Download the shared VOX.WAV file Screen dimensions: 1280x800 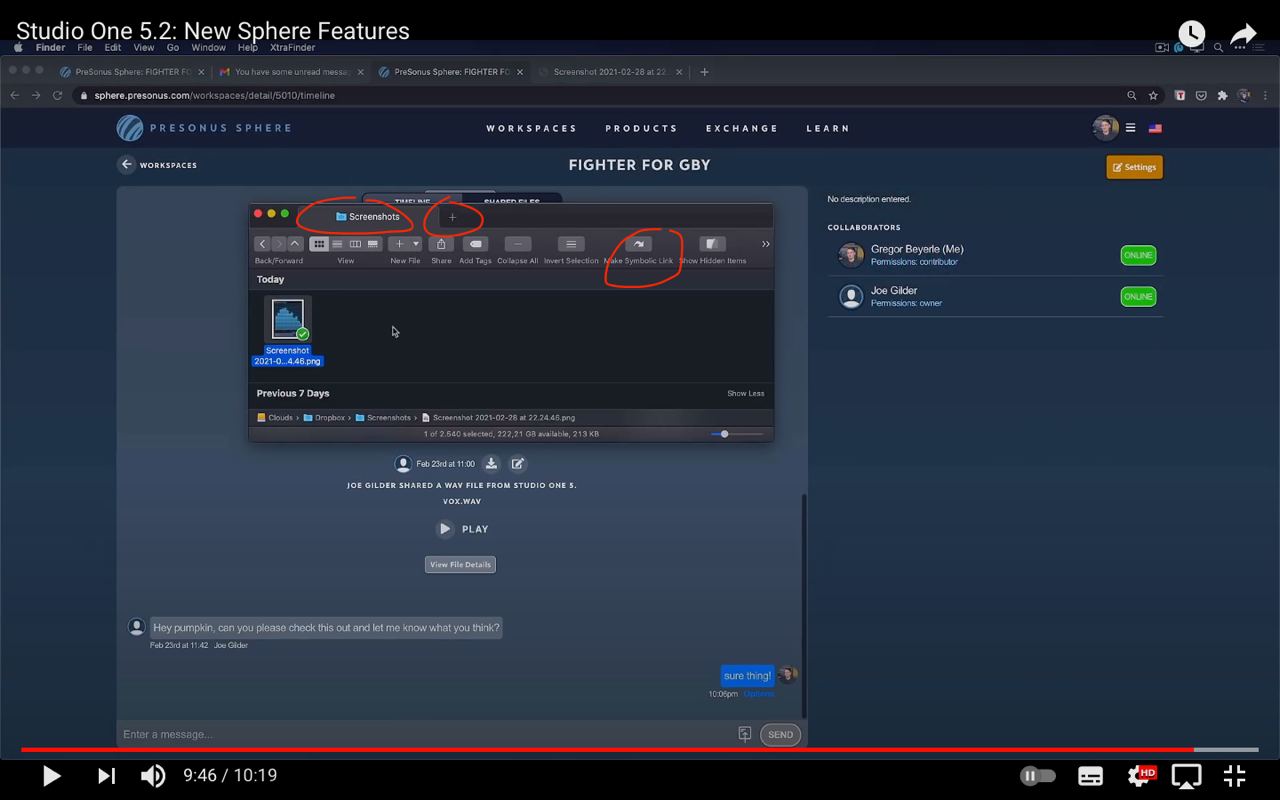491,464
